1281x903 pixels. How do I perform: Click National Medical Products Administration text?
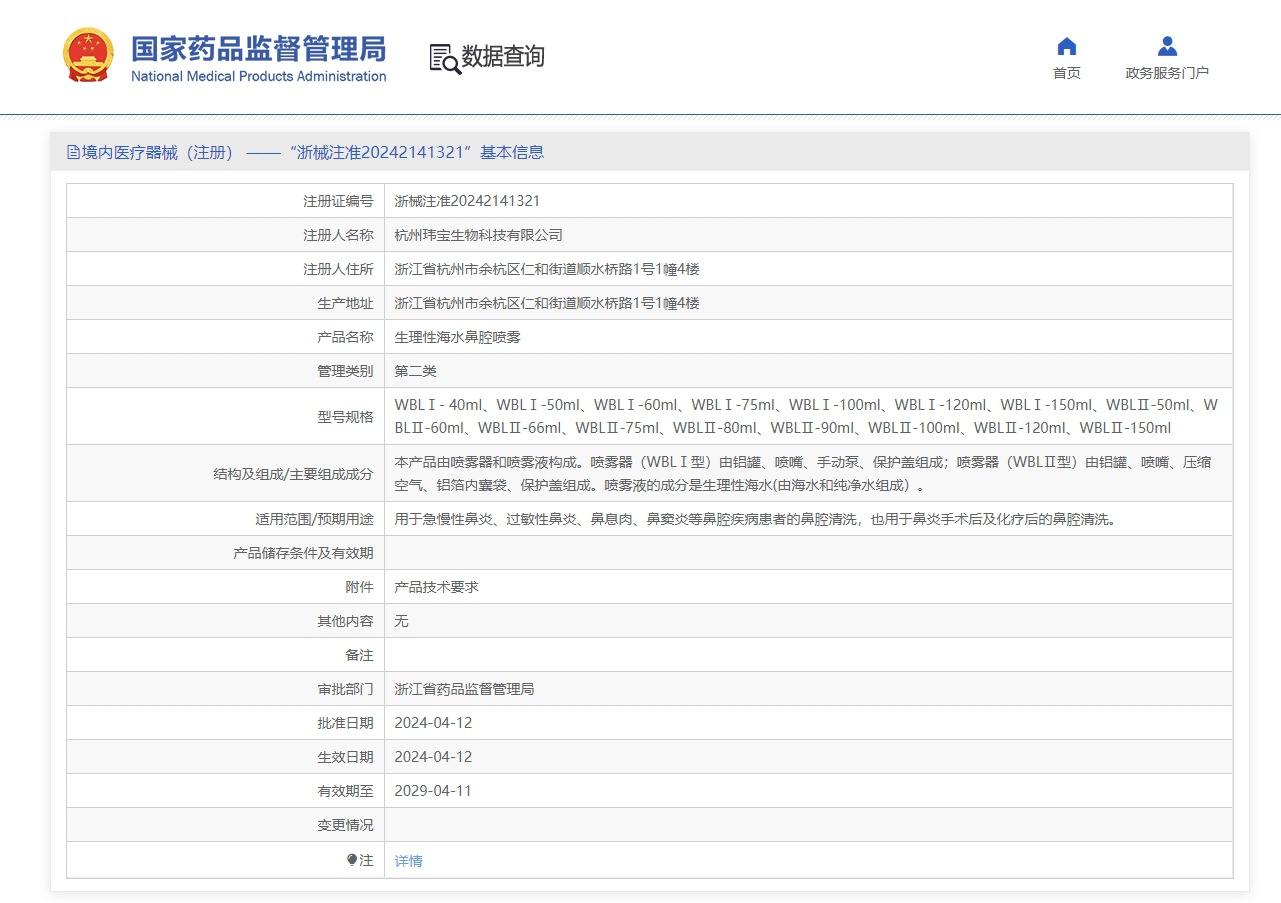(x=258, y=77)
